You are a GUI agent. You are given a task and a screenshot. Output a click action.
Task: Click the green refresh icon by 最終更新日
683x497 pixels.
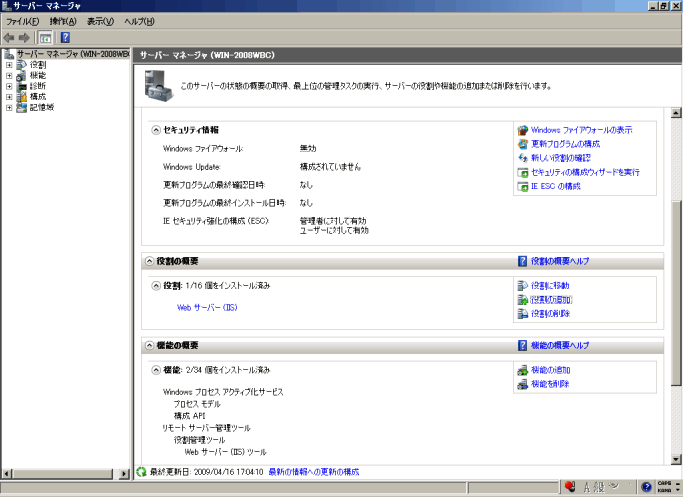pyautogui.click(x=141, y=472)
